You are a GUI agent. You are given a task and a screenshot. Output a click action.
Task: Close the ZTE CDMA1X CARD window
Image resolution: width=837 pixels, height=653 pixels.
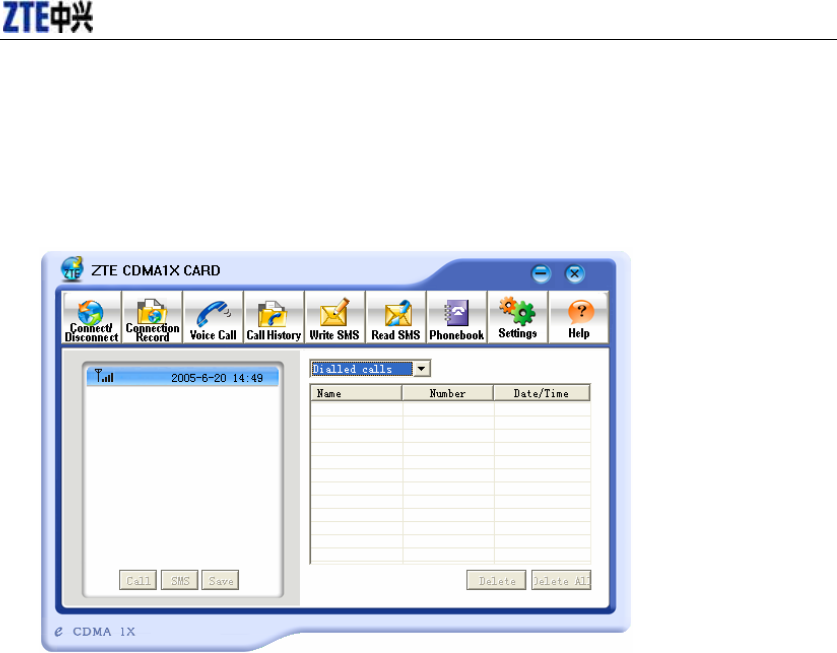click(x=574, y=274)
